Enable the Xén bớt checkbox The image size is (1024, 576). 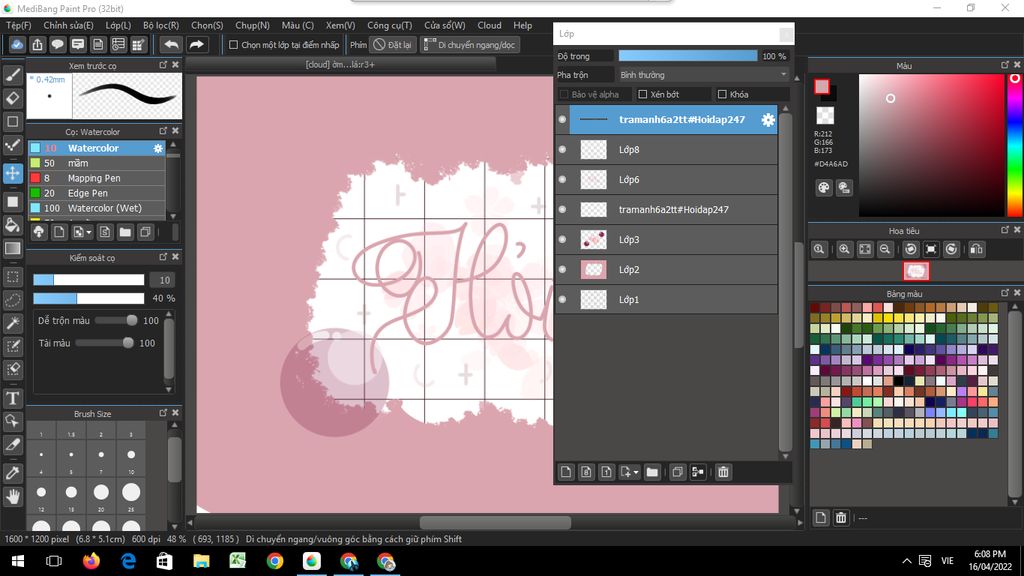click(643, 95)
